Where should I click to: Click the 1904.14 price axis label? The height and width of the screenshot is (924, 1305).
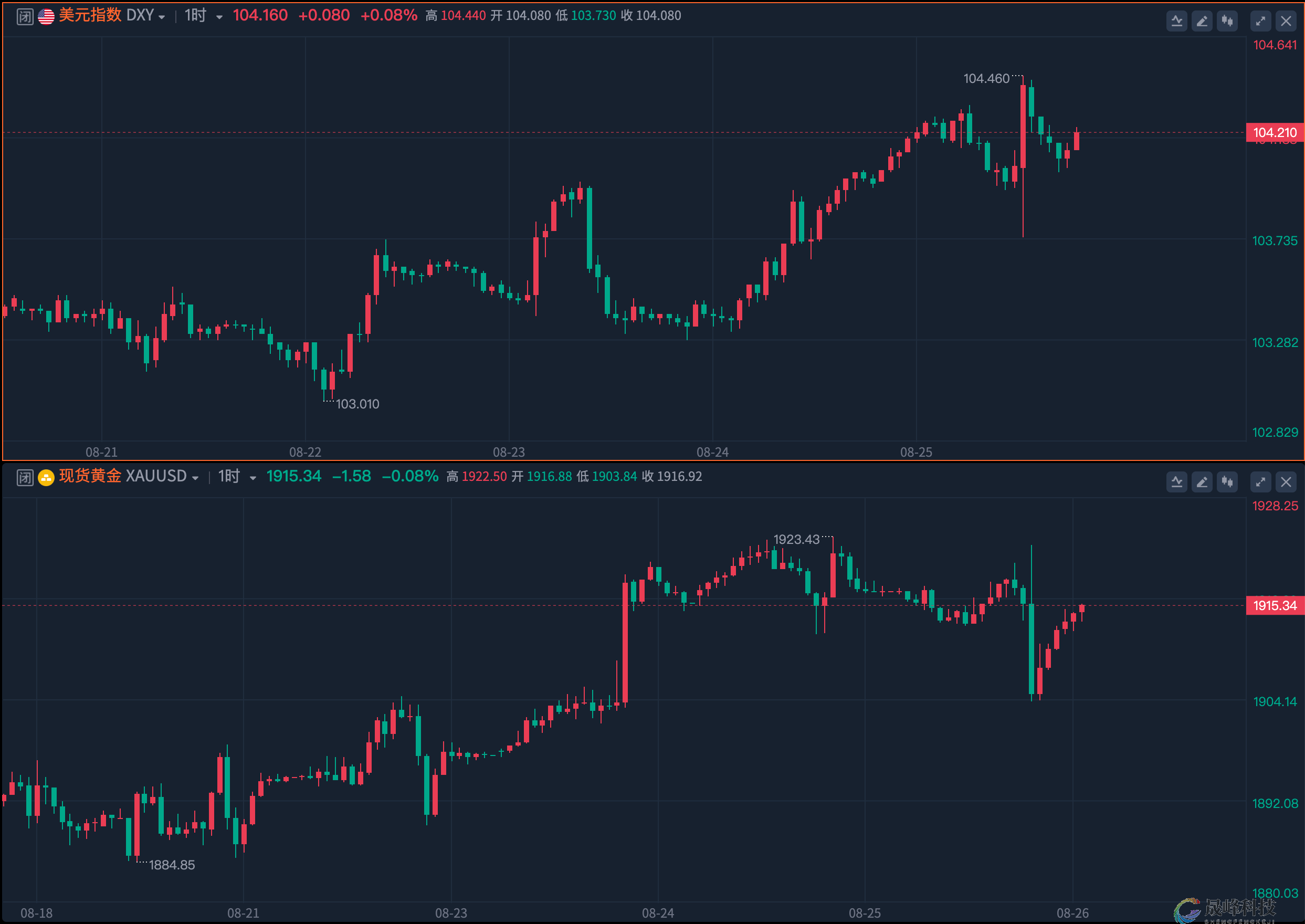click(x=1275, y=701)
